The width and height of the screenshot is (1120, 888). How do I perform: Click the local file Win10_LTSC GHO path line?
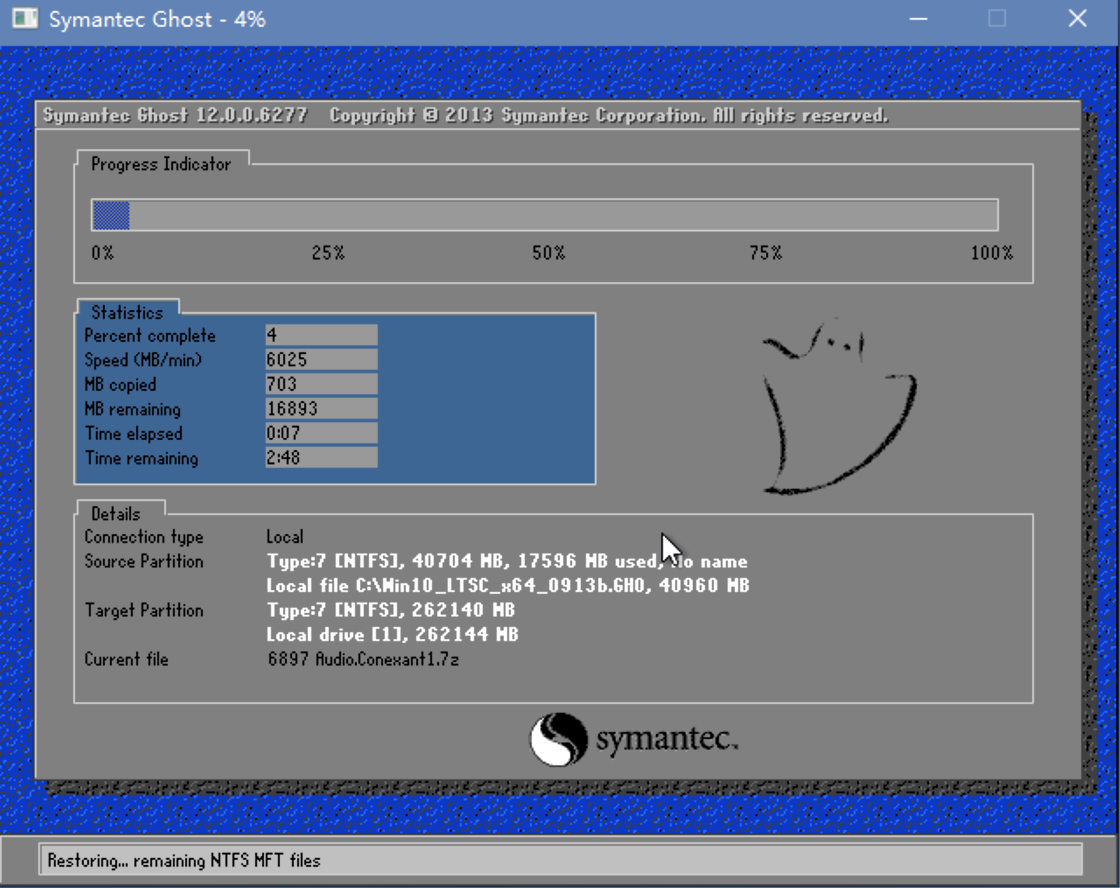508,586
